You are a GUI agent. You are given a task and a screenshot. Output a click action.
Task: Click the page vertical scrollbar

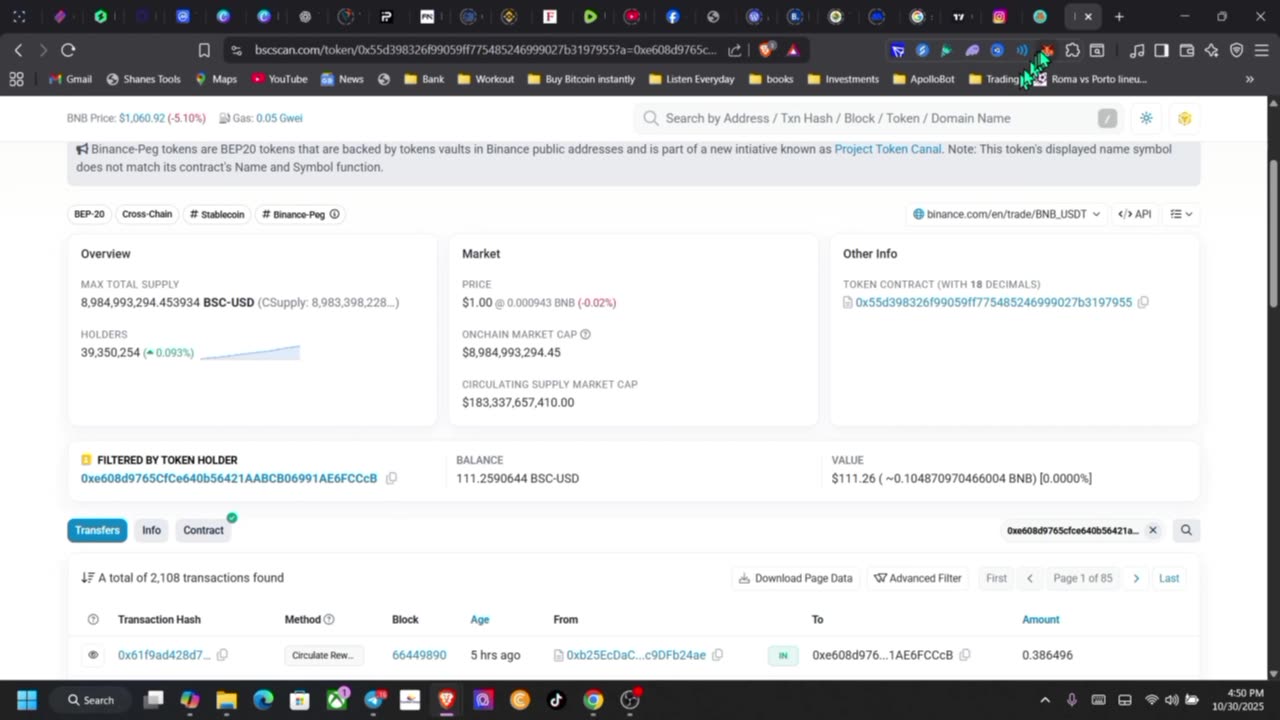coord(1273,235)
